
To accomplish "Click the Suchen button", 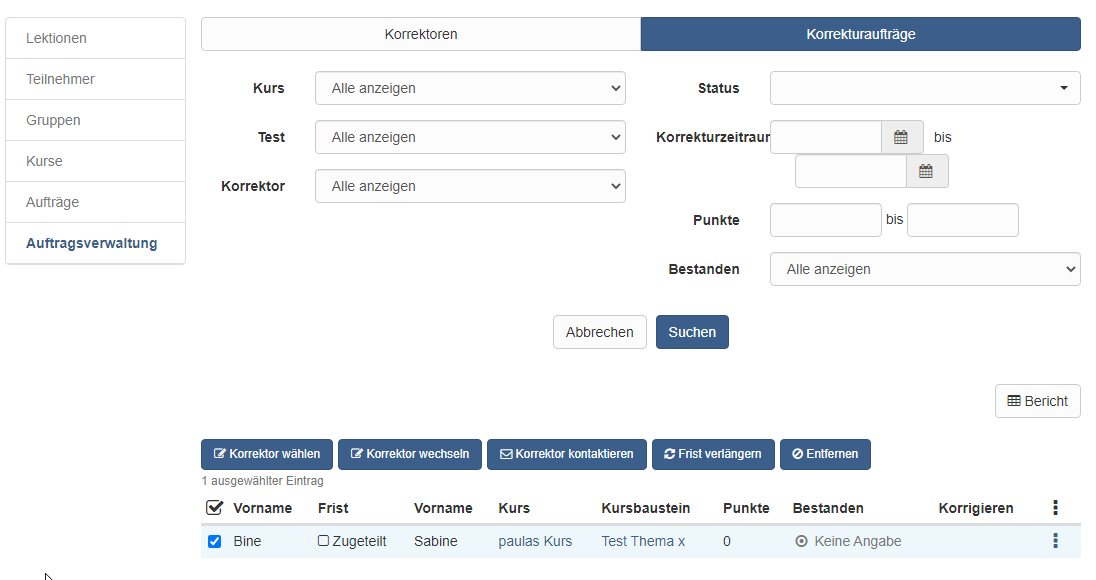I will click(x=692, y=331).
